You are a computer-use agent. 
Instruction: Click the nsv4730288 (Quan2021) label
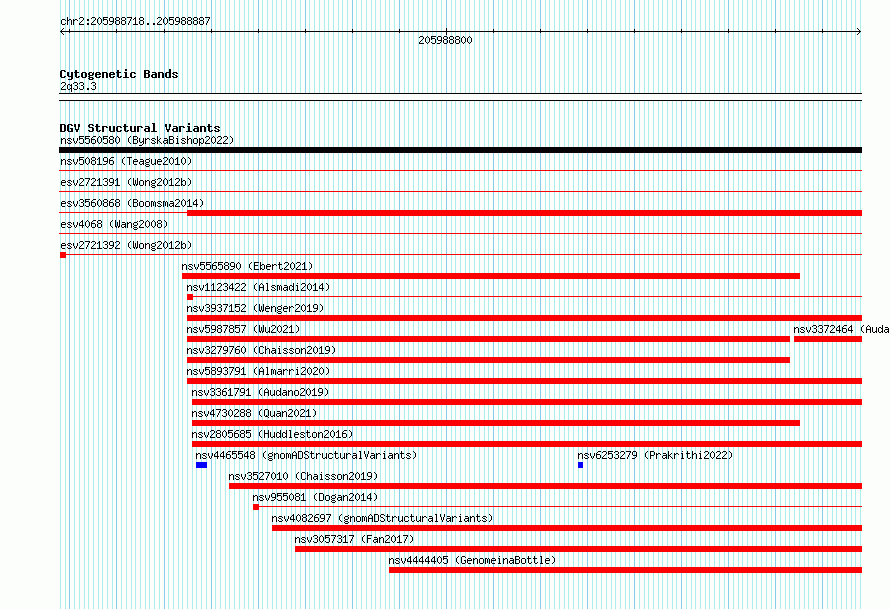click(254, 413)
